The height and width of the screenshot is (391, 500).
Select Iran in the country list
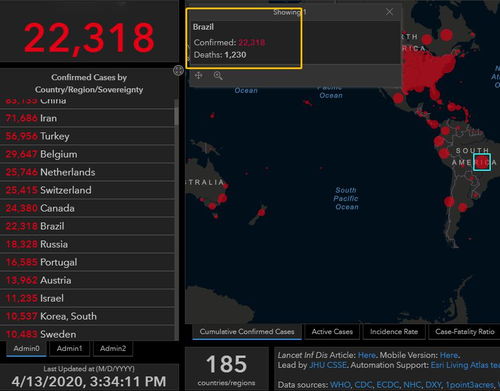click(x=87, y=118)
